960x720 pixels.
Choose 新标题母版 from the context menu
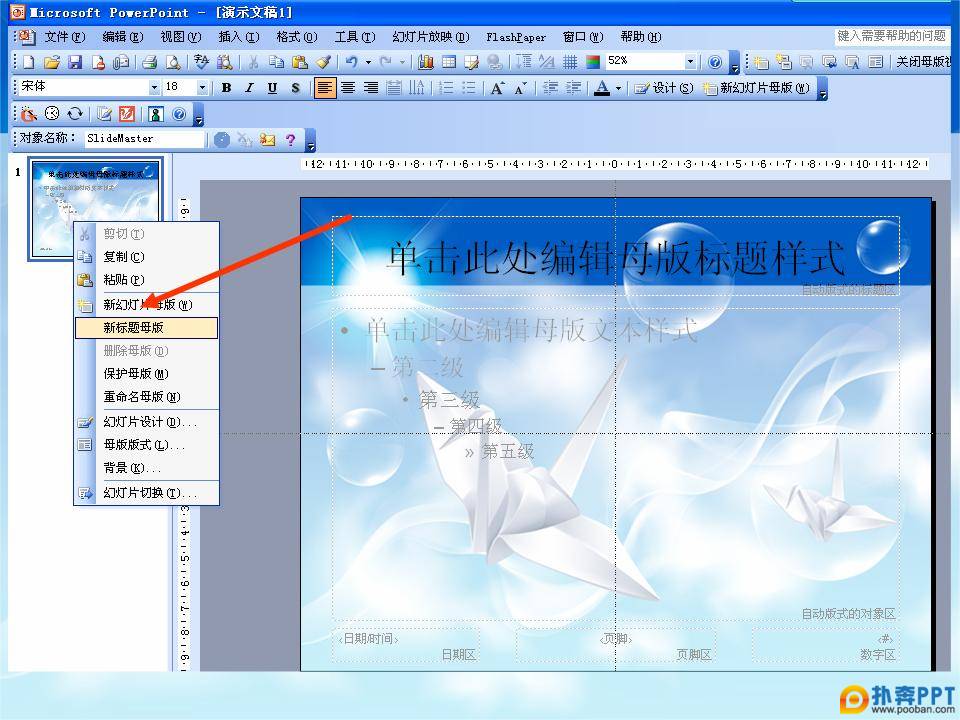(x=146, y=328)
